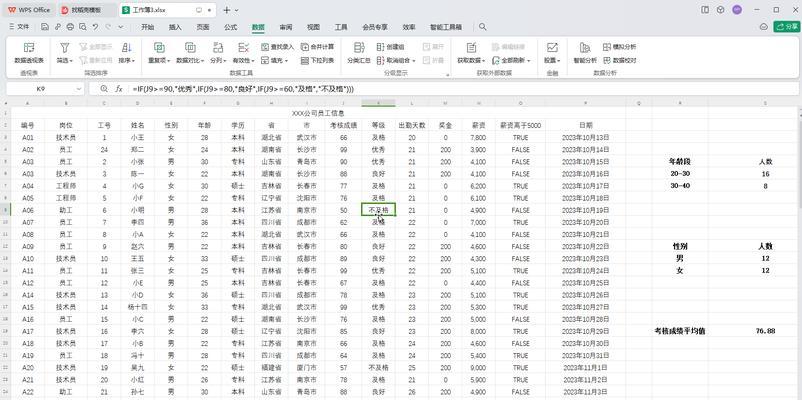
Task: Click the Filter (筛选) funnel icon
Action: [x=65, y=48]
